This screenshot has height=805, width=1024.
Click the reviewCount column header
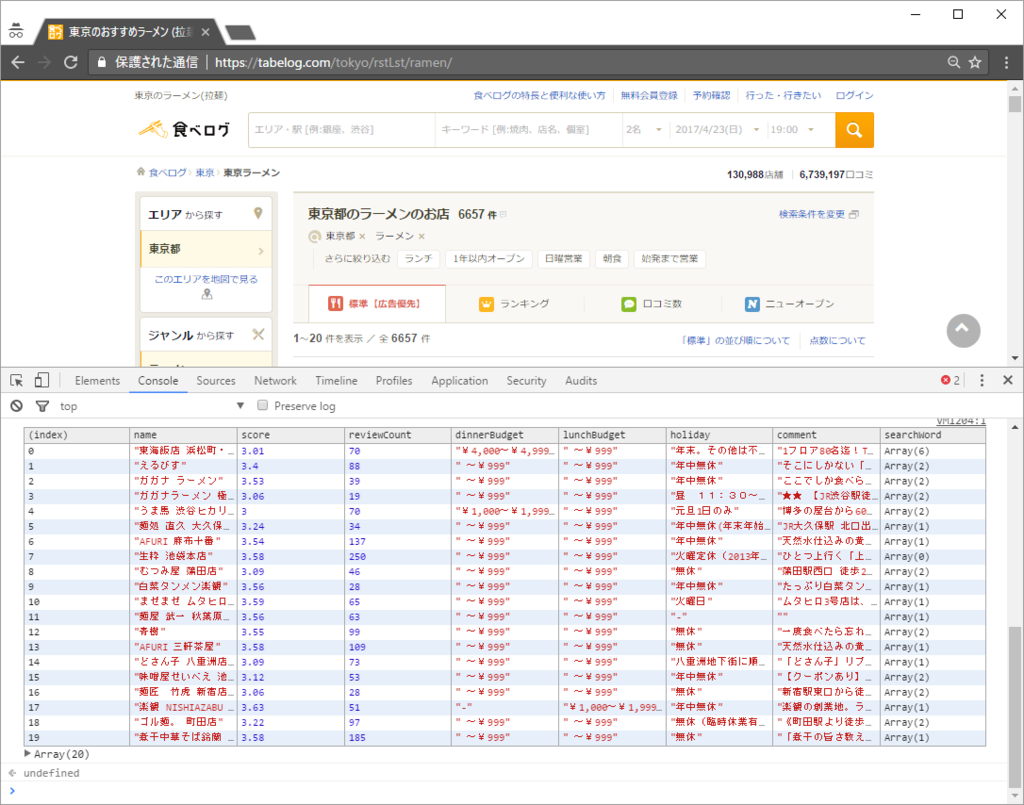coord(398,435)
